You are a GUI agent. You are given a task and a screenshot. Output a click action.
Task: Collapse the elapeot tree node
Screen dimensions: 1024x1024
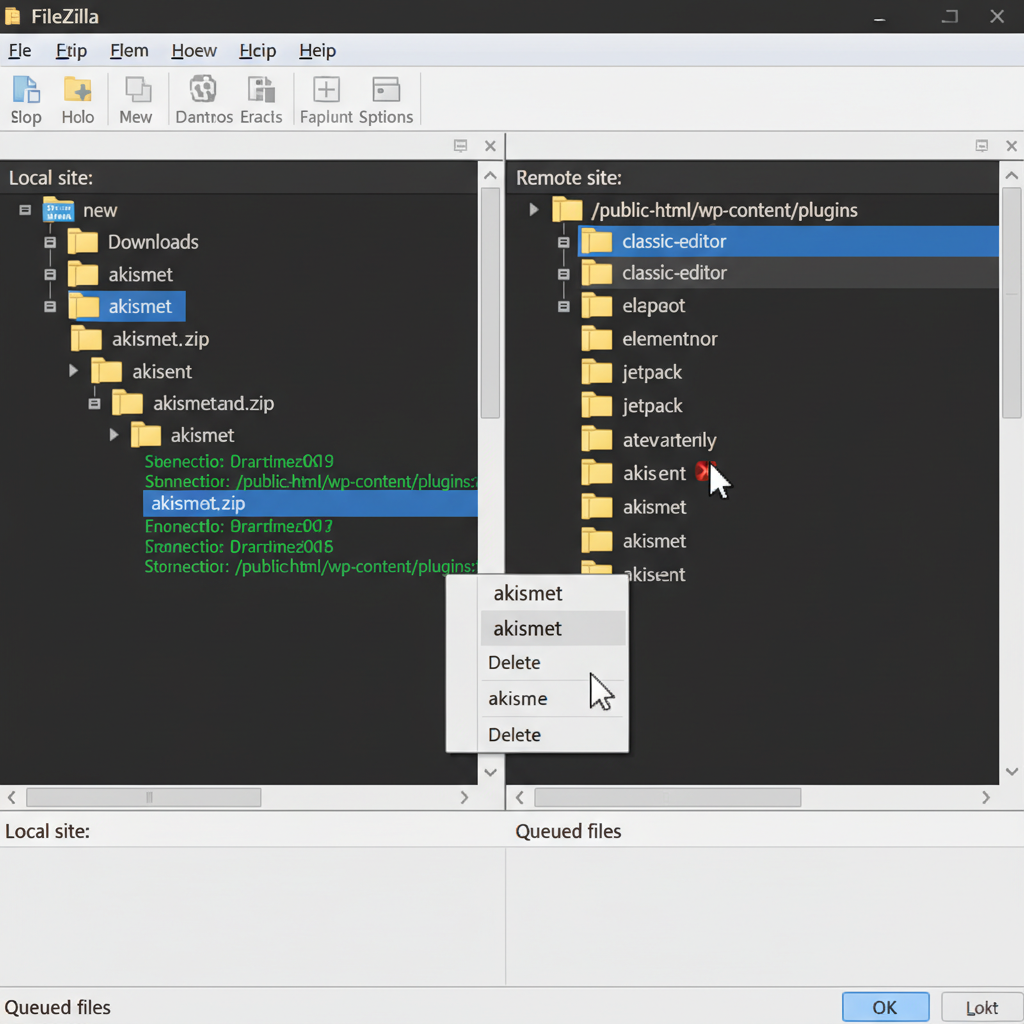[564, 306]
